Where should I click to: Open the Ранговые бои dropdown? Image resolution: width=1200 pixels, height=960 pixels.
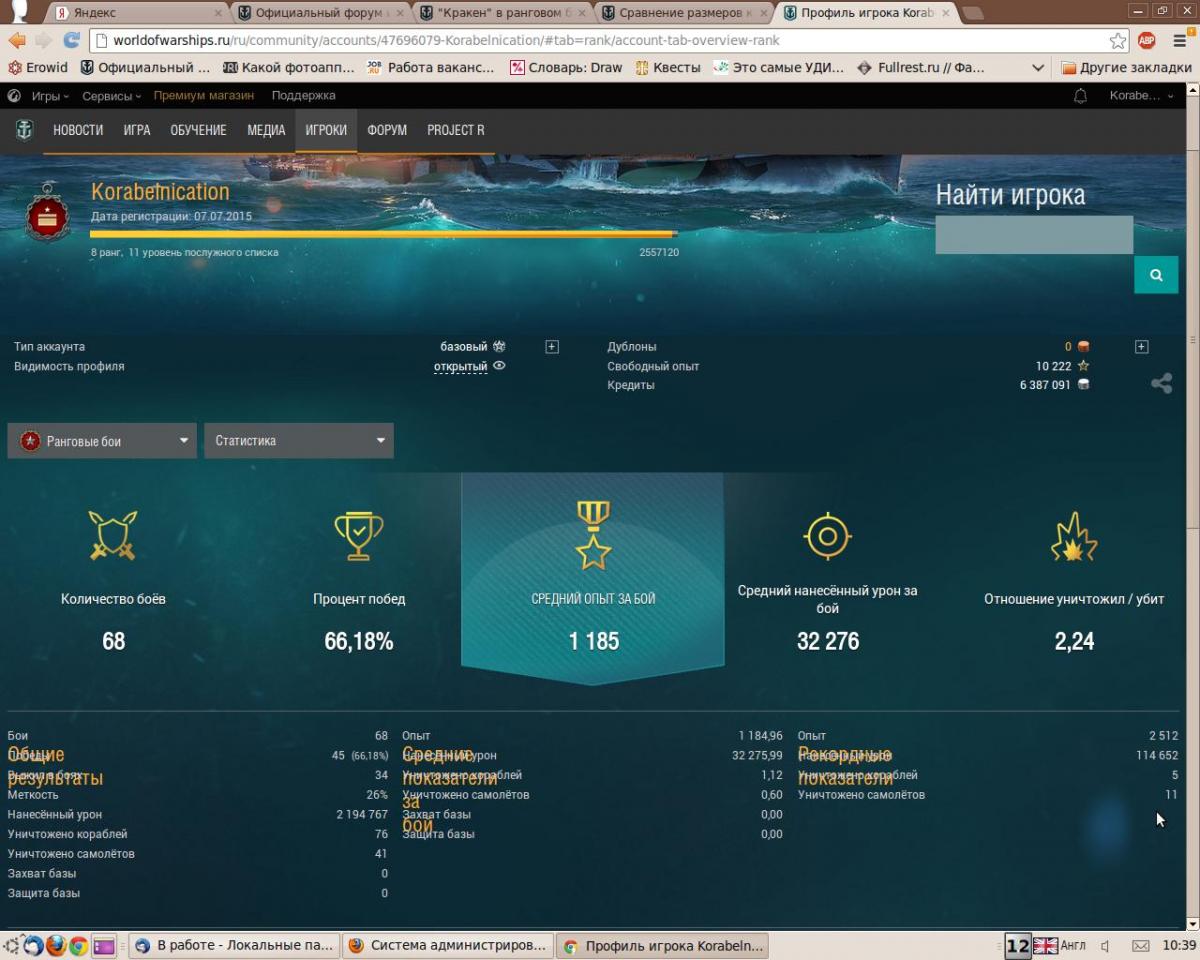[x=102, y=441]
